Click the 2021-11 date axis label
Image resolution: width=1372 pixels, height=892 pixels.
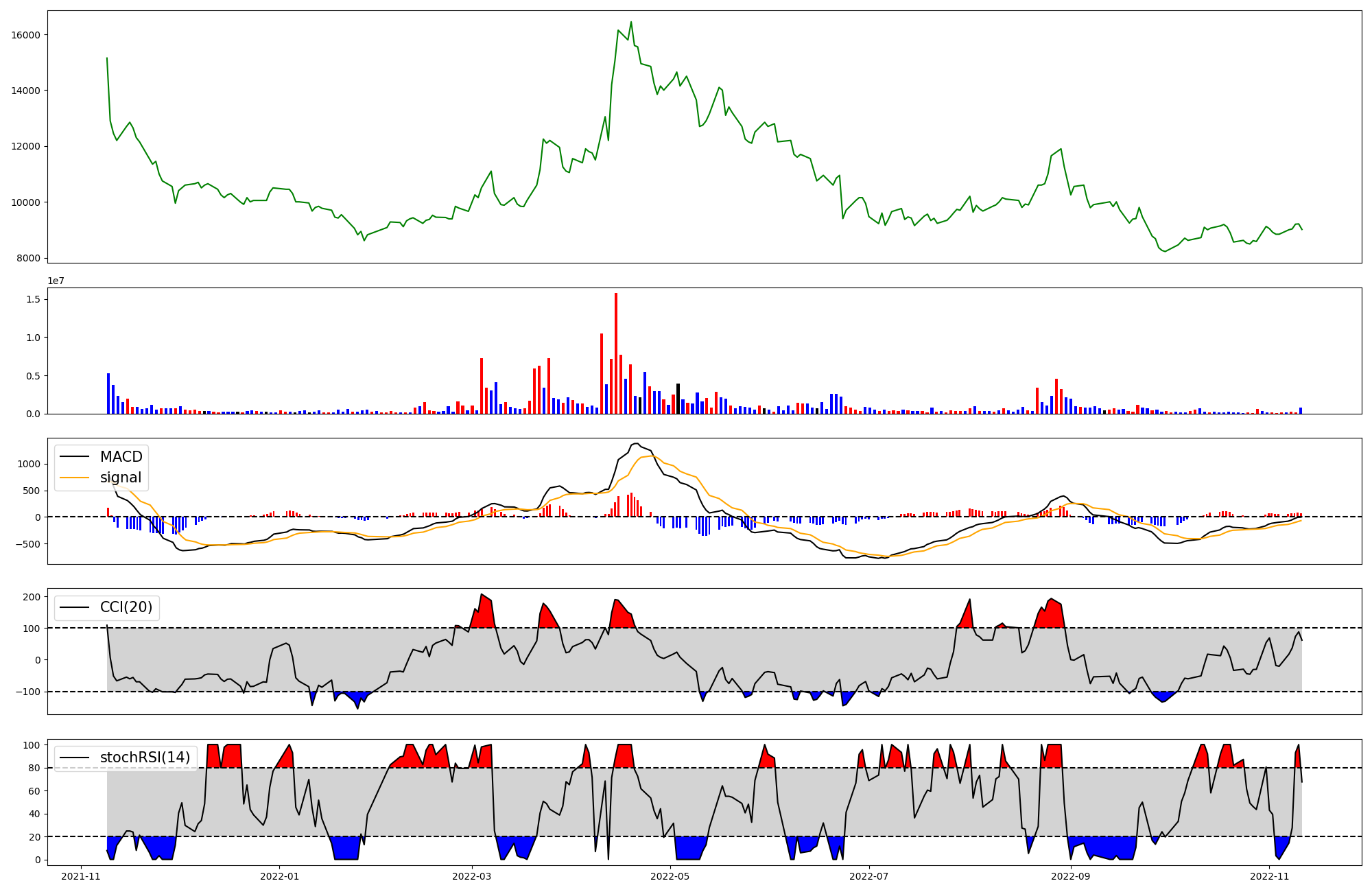(x=81, y=876)
